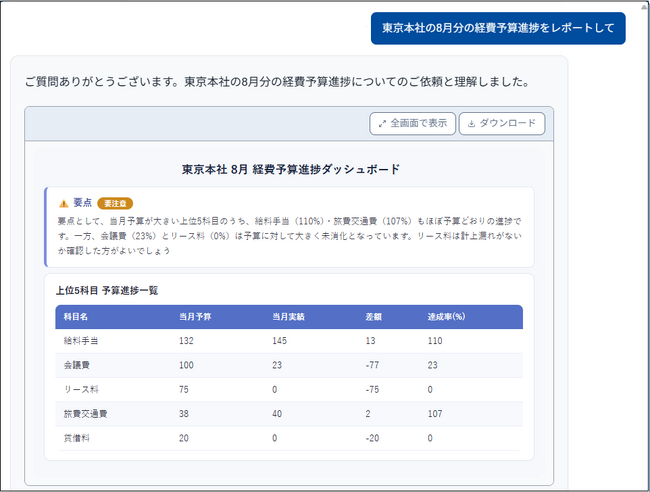
Task: Click budget value 20 for 賃借料
Action: coord(184,438)
